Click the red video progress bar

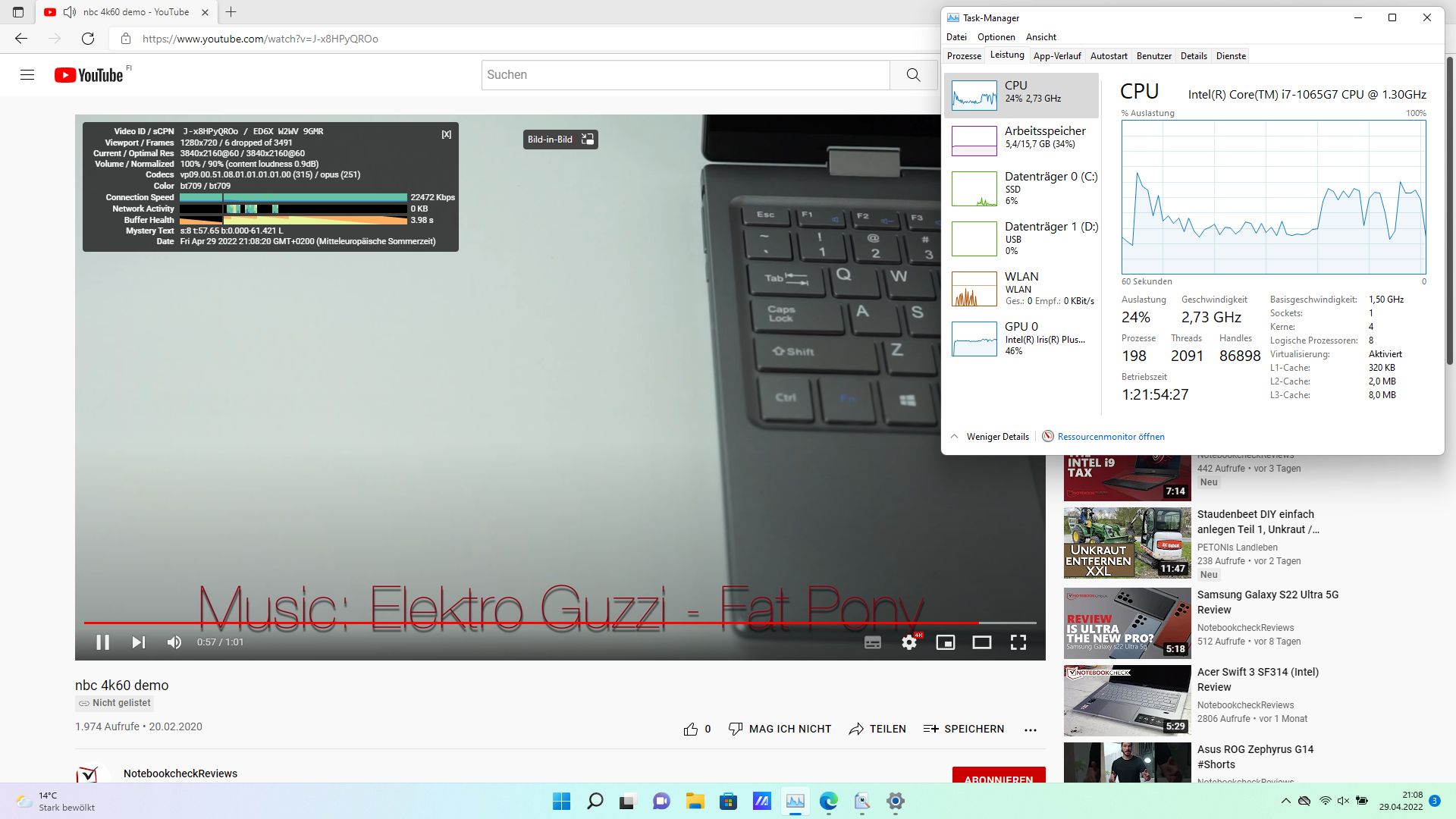pos(531,623)
